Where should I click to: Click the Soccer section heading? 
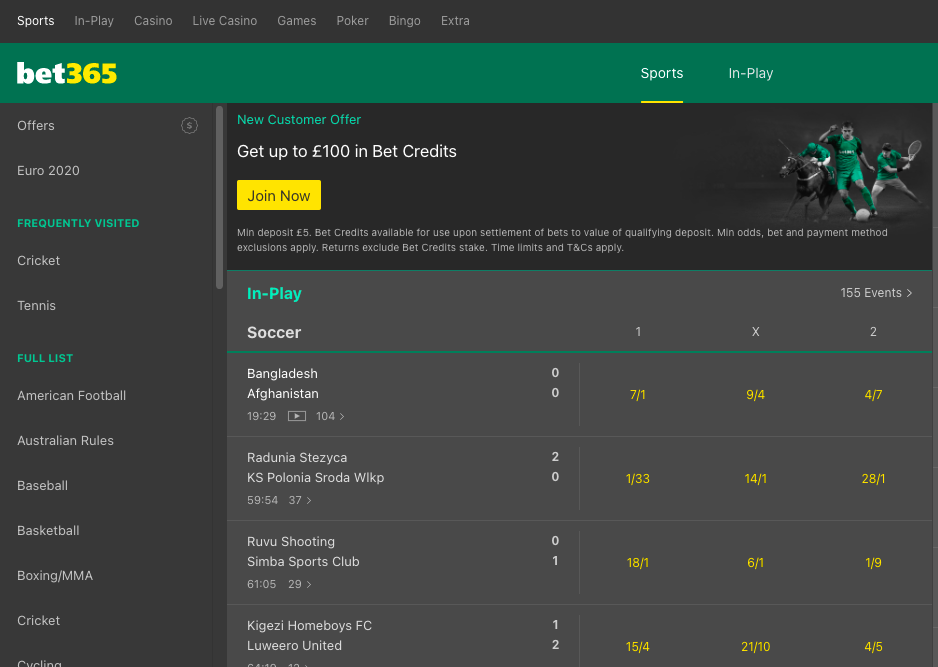pyautogui.click(x=274, y=333)
